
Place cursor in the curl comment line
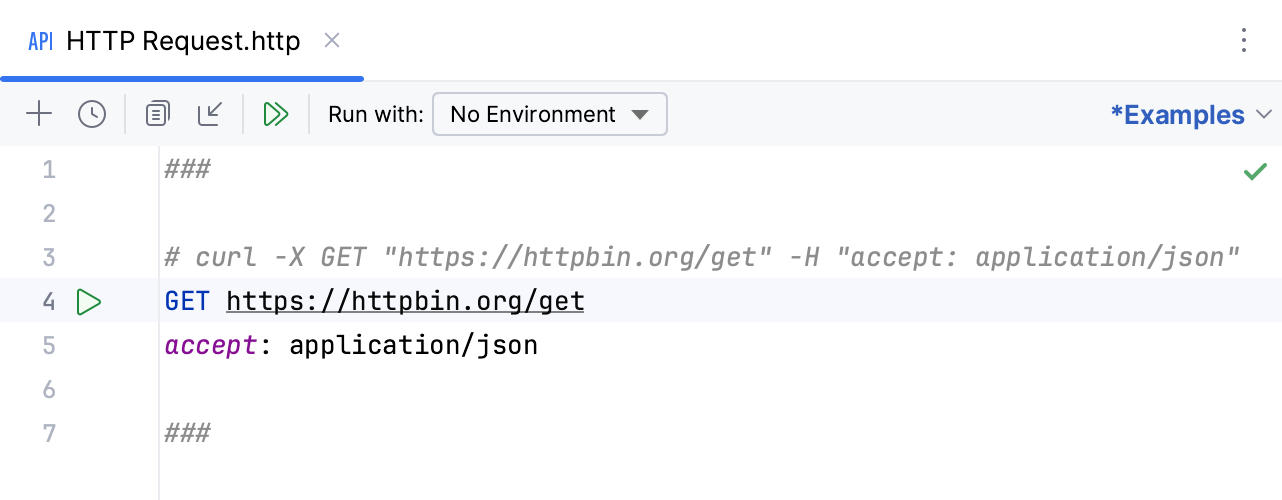pyautogui.click(x=700, y=257)
